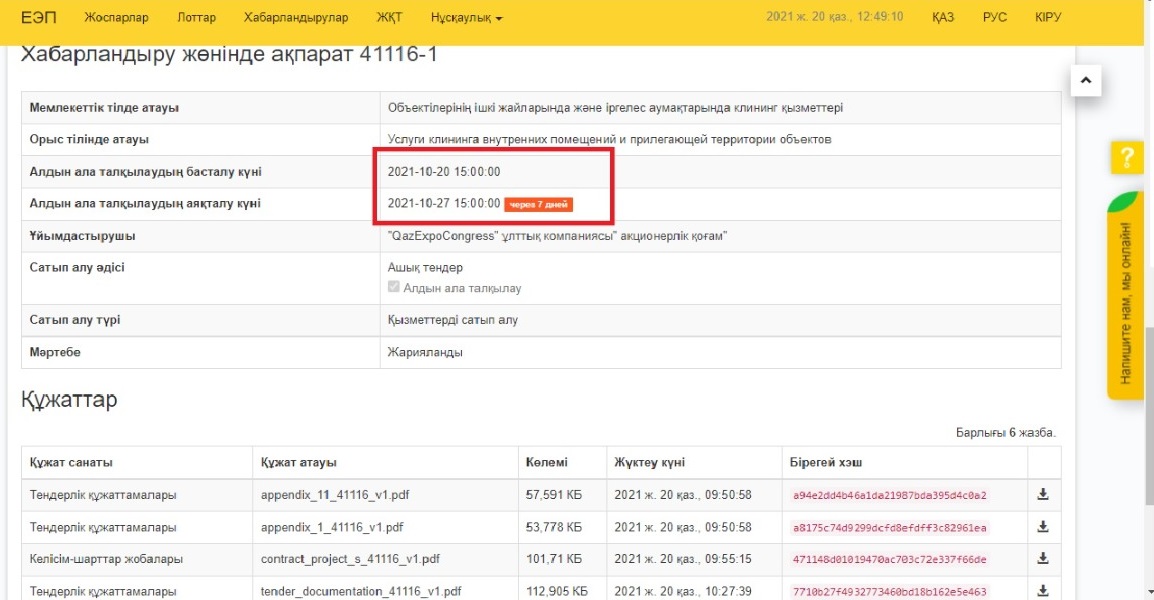This screenshot has width=1154, height=600.
Task: Download the contract_project_s_41116_v1.pdf file
Action: [1043, 559]
